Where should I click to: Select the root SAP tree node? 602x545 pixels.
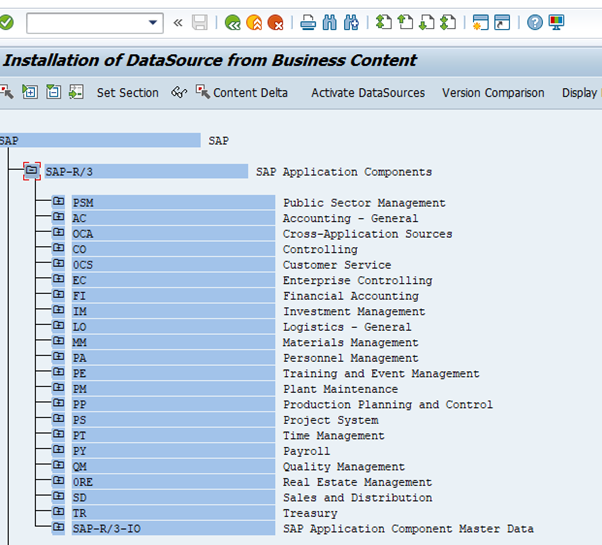pyautogui.click(x=100, y=140)
